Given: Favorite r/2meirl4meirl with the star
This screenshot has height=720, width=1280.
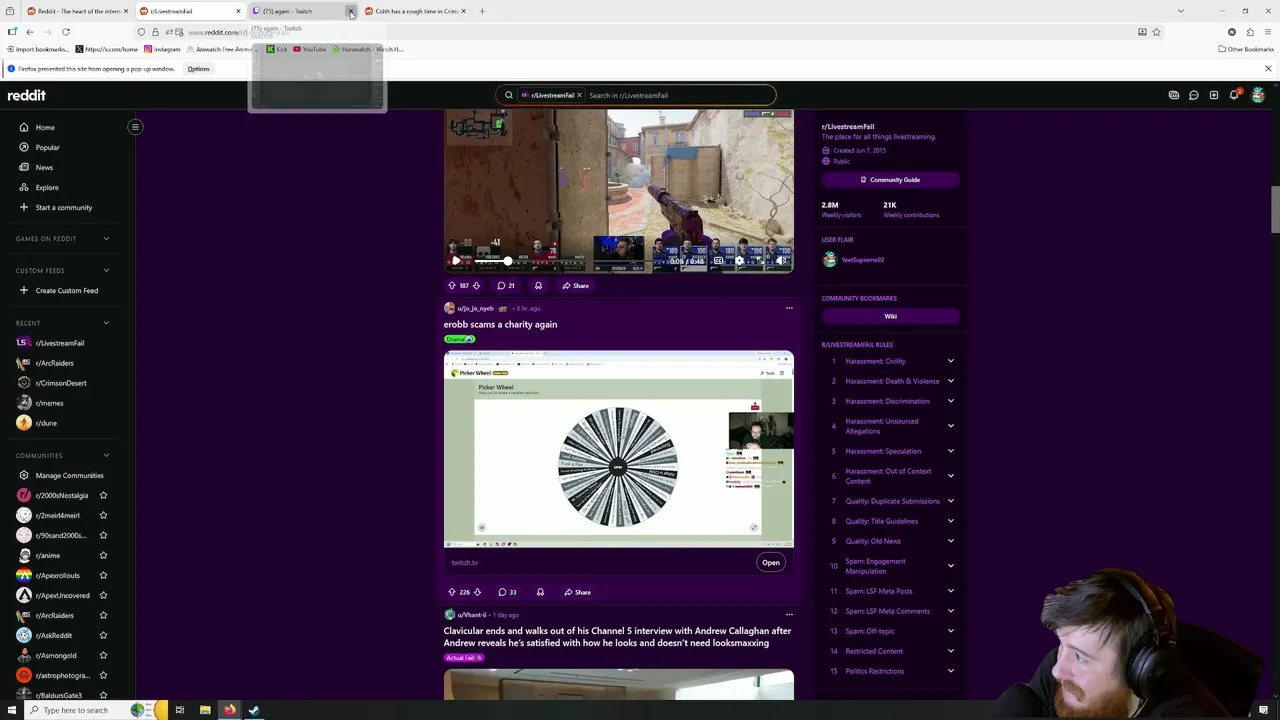Looking at the screenshot, I should 103,515.
